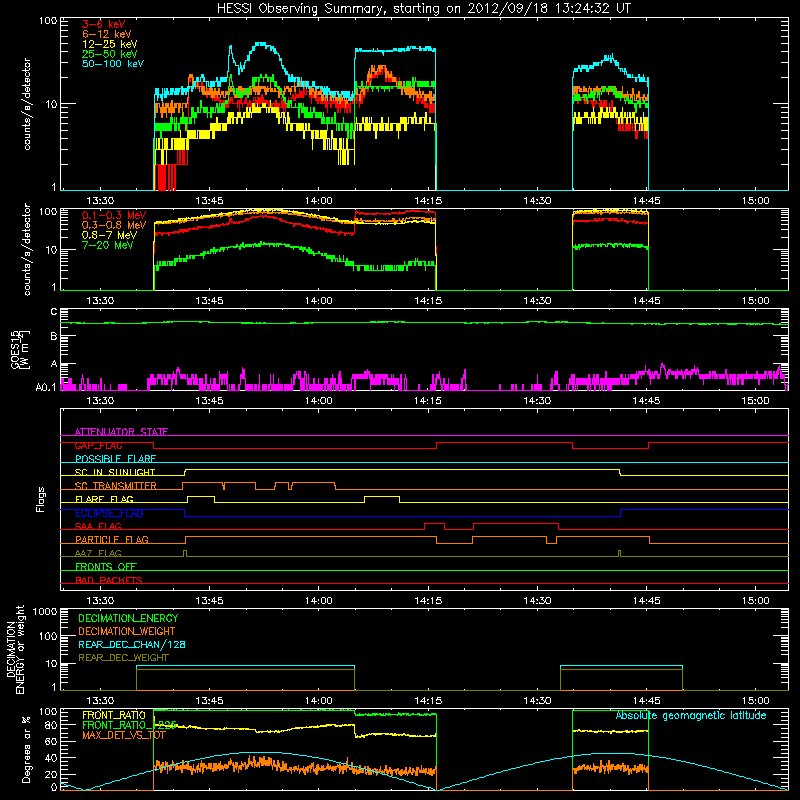Select the "DECIMATION_WEIGHT" legend label

(127, 631)
